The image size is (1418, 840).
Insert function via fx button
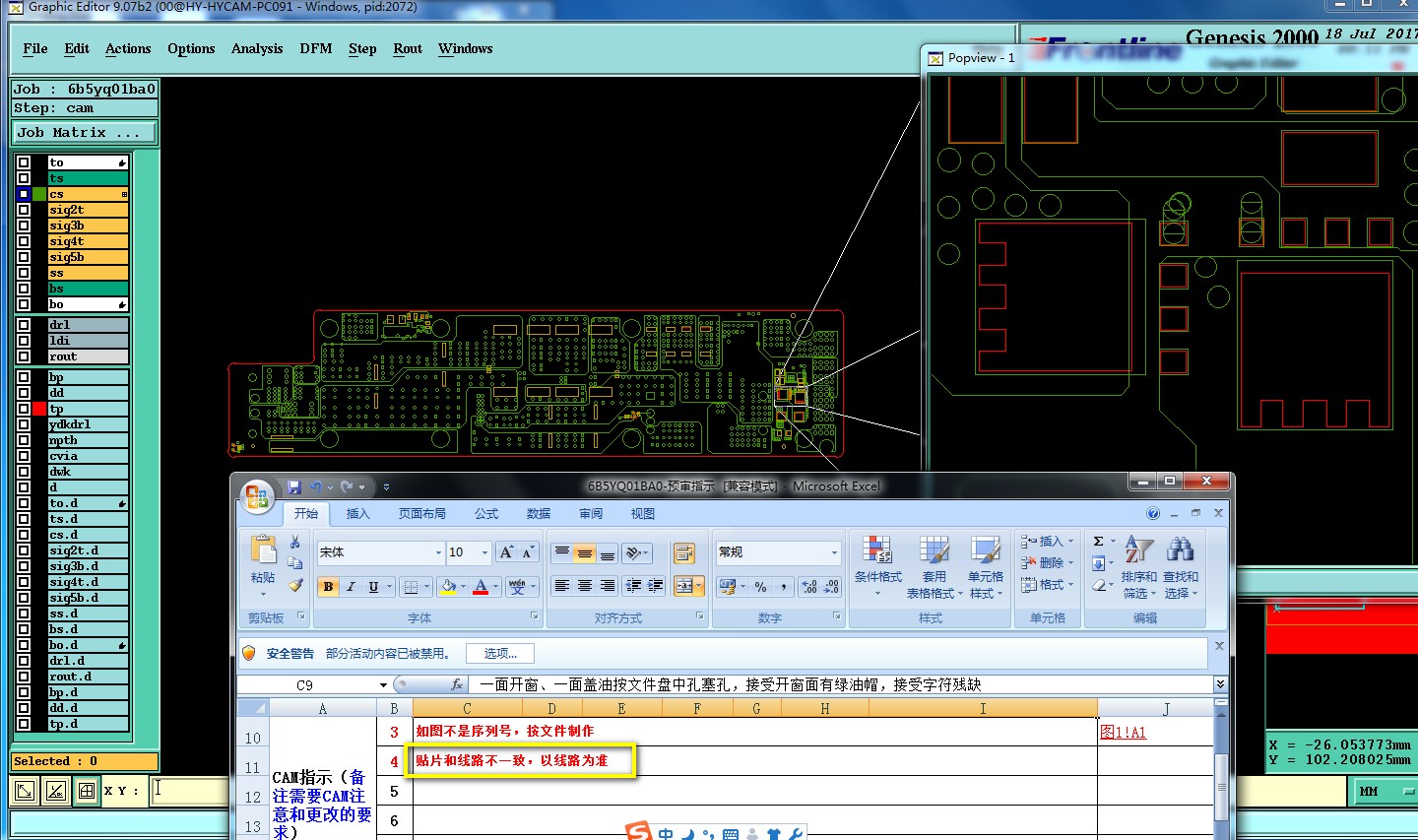pyautogui.click(x=456, y=684)
